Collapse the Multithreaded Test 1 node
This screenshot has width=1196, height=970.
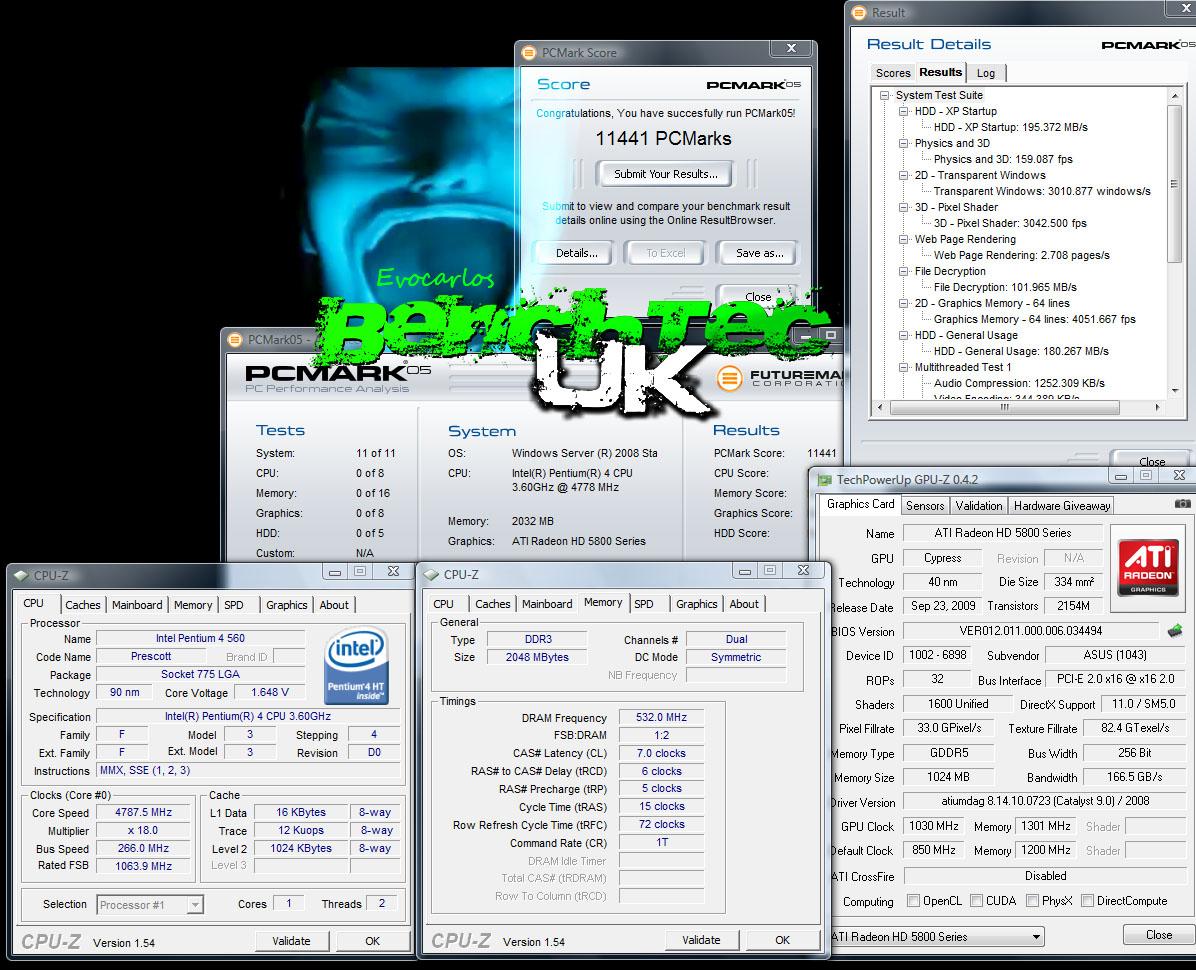904,368
